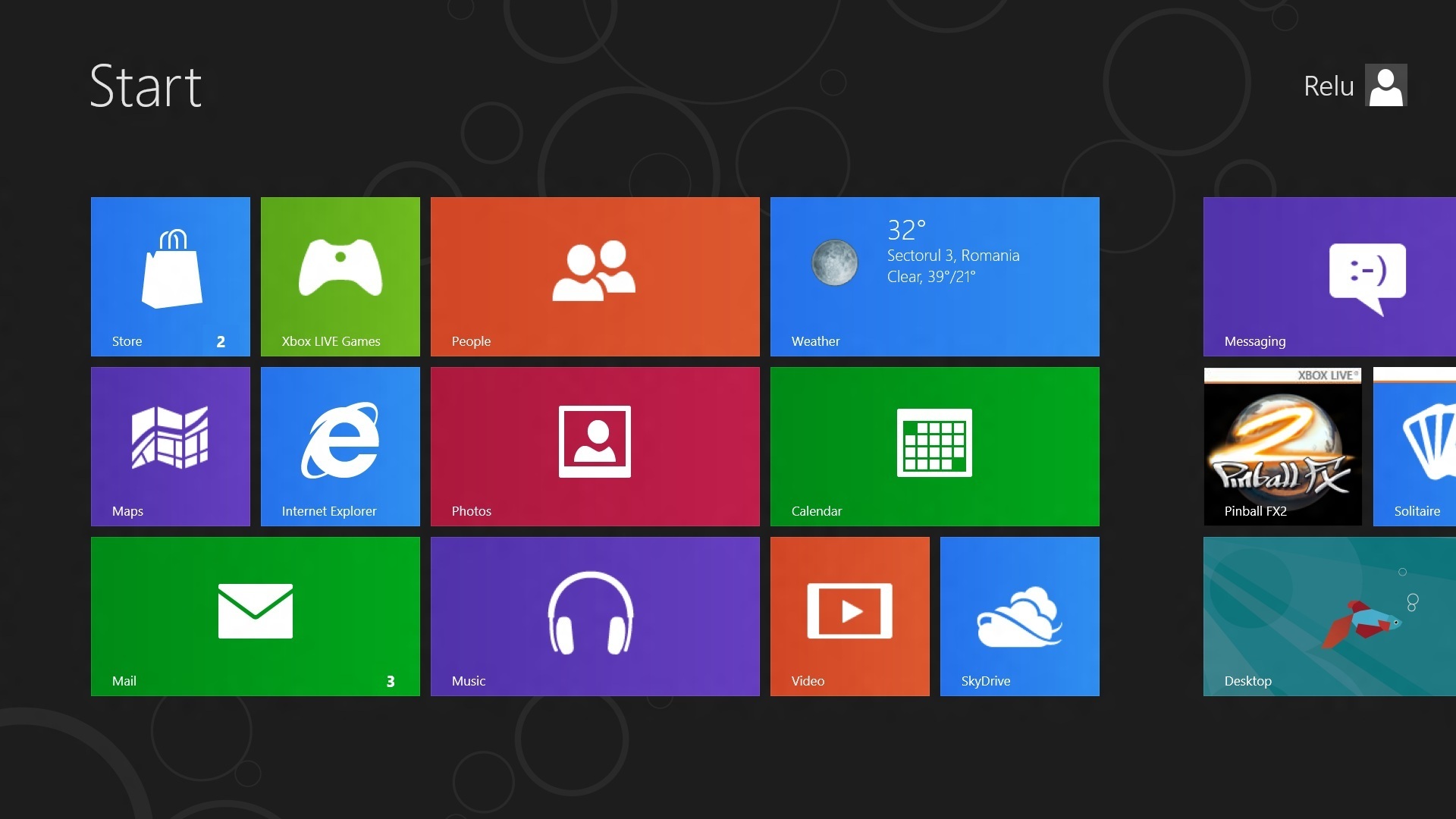Viewport: 1456px width, 819px height.
Task: Open the Solitaire cards tile
Action: [x=1414, y=447]
